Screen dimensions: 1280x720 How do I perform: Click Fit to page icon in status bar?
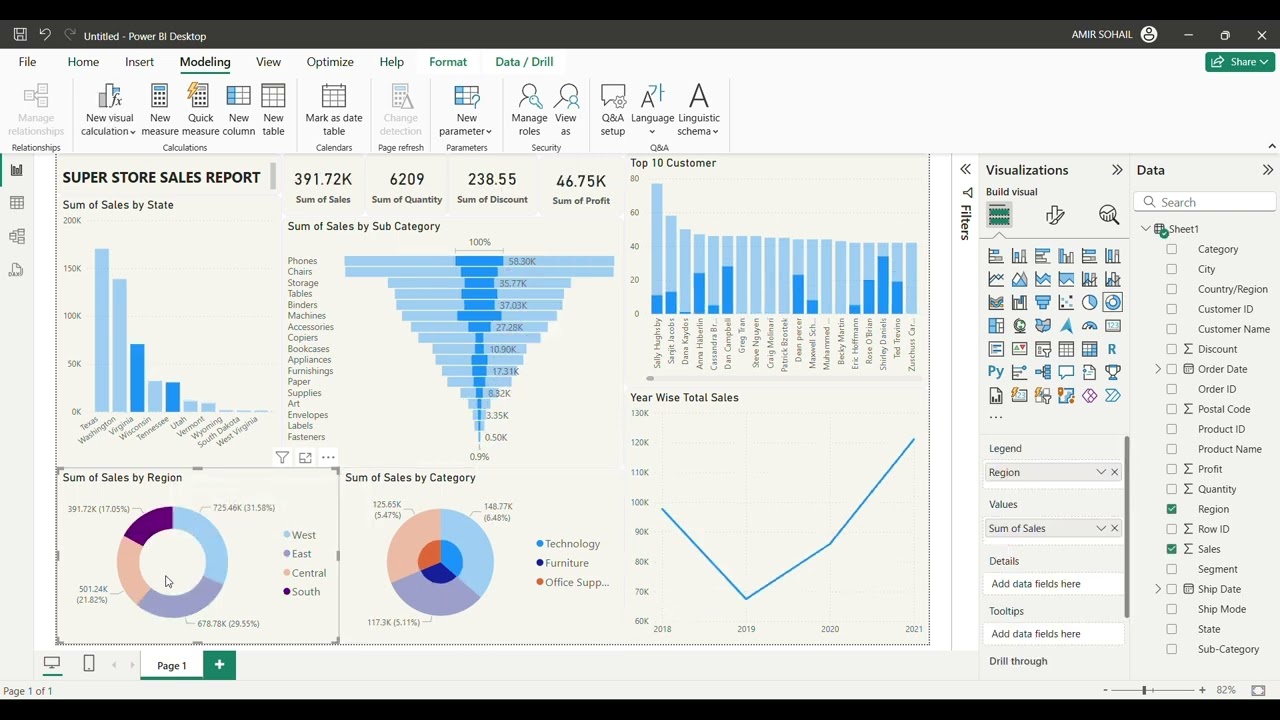1258,690
